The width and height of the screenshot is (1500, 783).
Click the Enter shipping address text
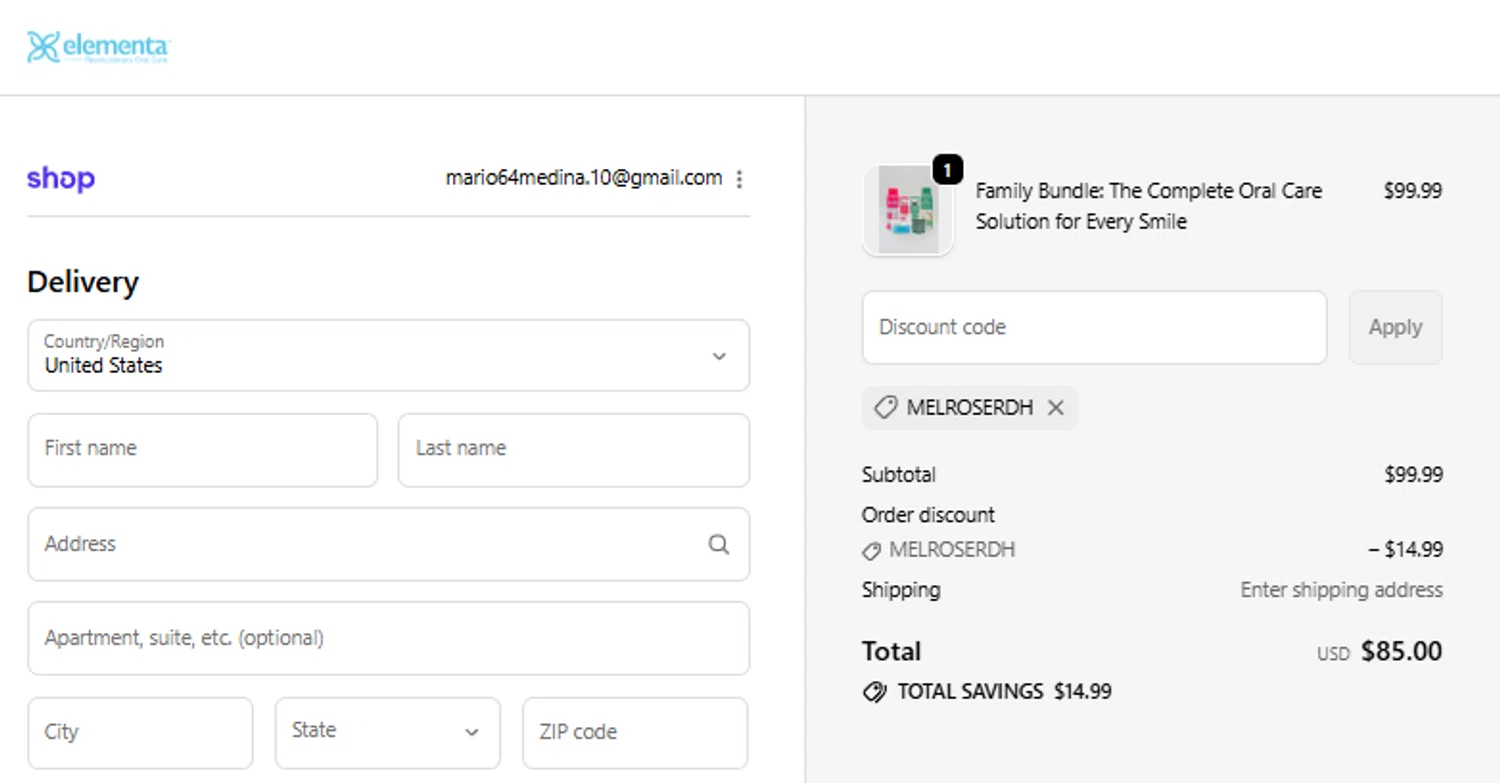point(1341,590)
